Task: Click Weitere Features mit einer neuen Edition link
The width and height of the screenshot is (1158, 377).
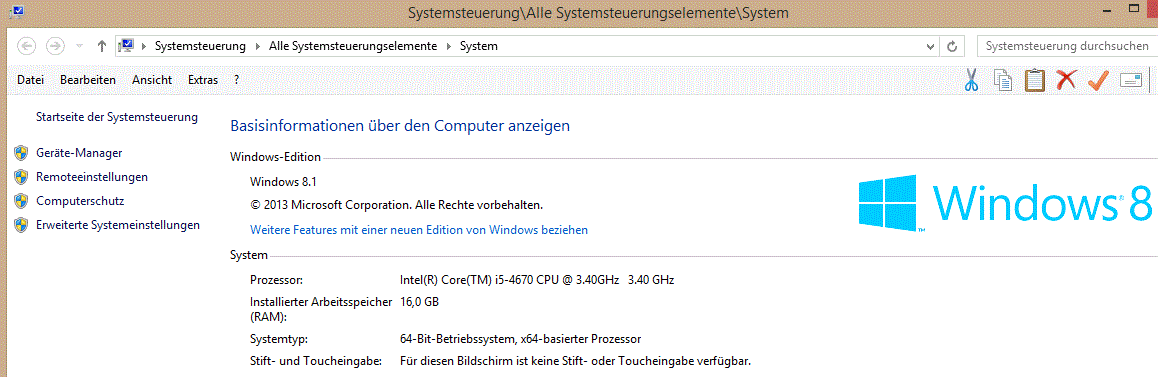Action: coord(419,230)
